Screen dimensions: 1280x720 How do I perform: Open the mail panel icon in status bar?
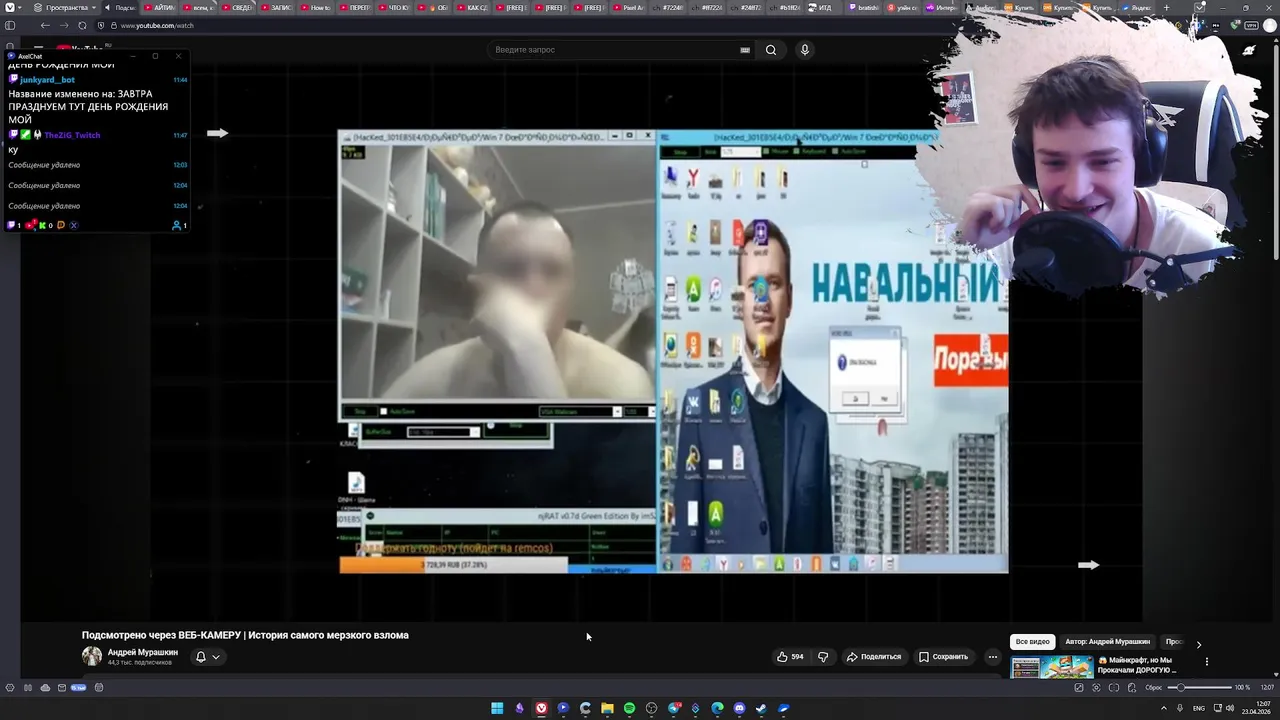62,688
